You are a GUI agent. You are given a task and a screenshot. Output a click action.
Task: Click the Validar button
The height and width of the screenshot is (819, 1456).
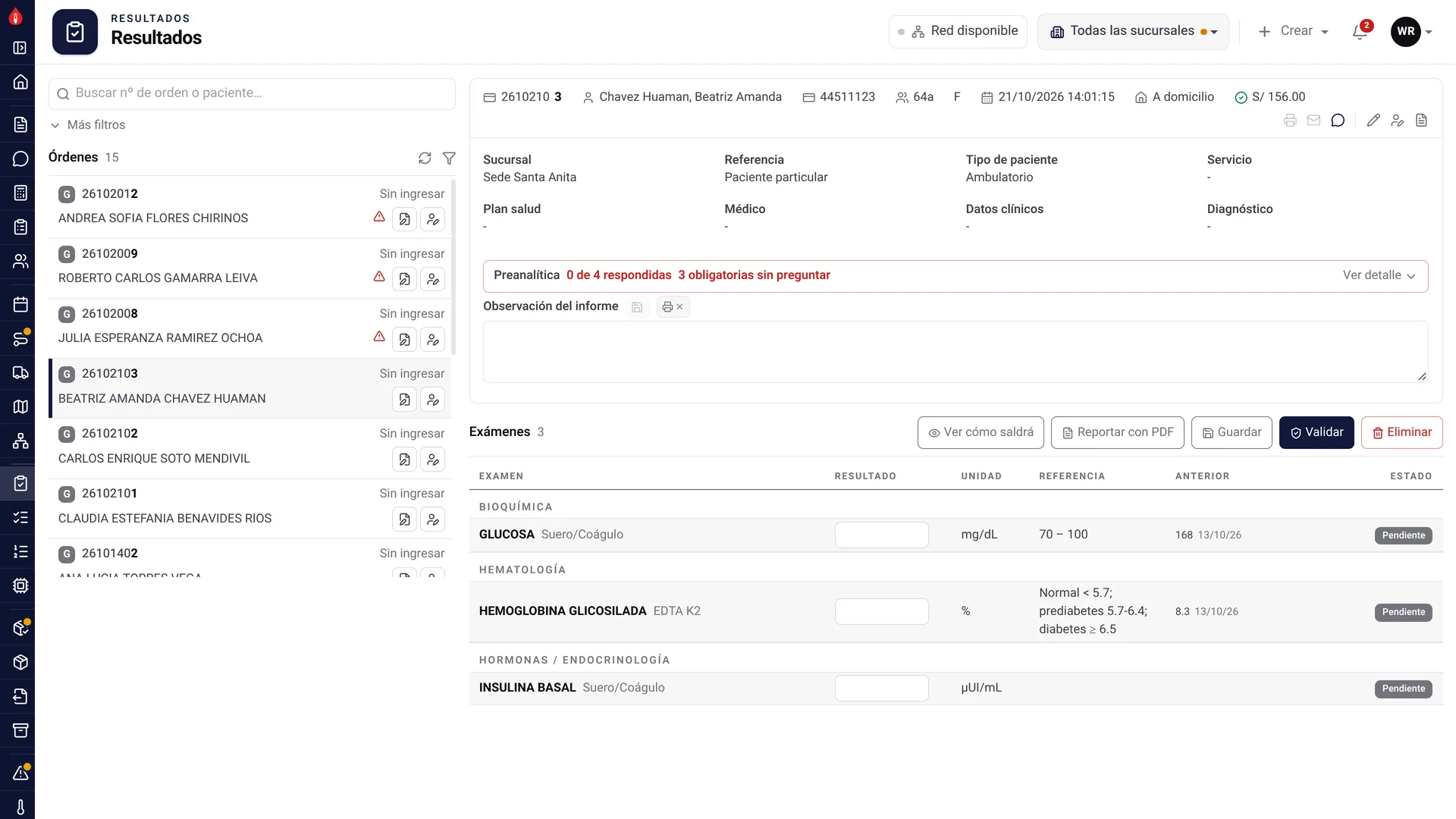pyautogui.click(x=1316, y=432)
